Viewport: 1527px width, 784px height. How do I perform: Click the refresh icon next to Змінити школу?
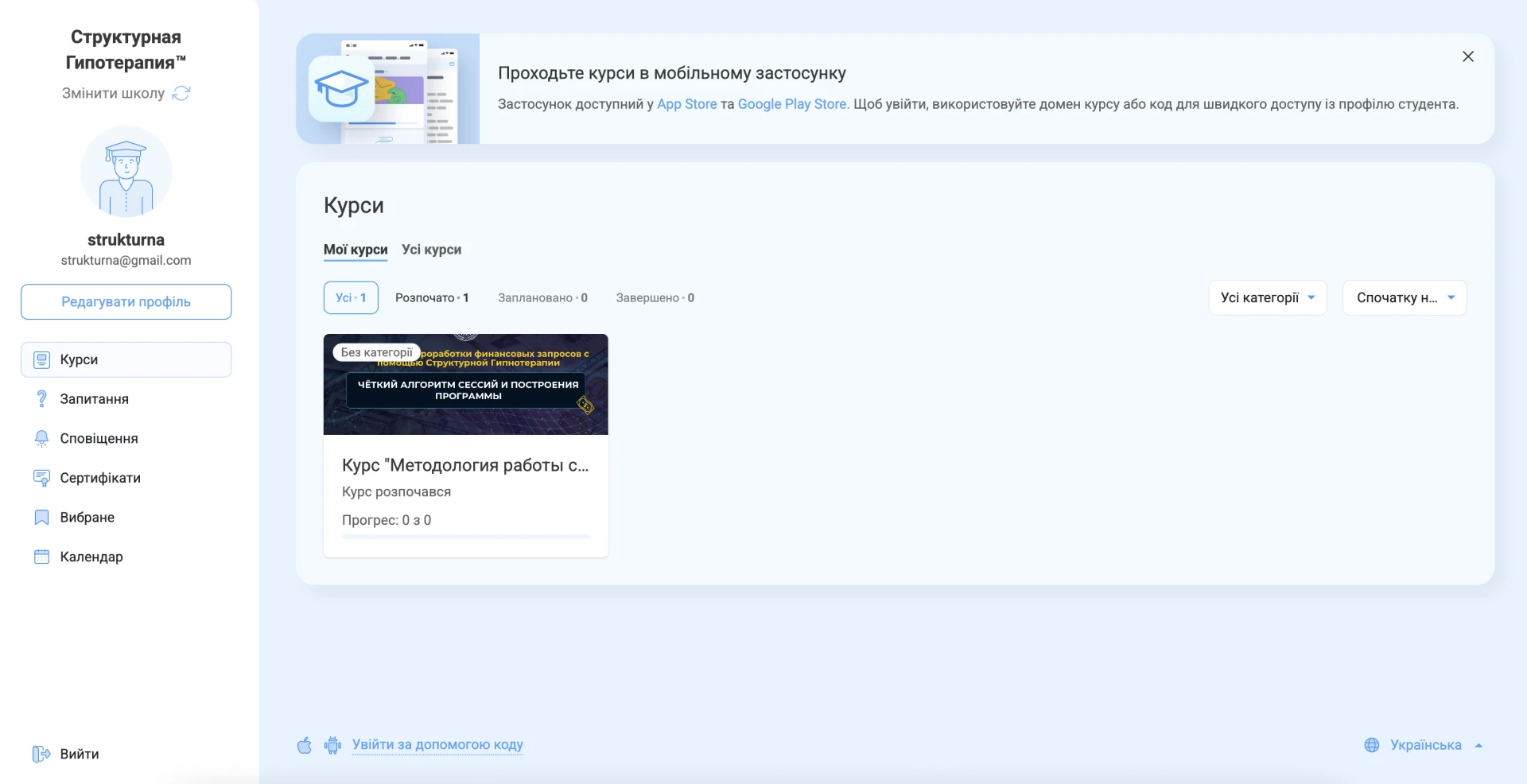pyautogui.click(x=181, y=93)
